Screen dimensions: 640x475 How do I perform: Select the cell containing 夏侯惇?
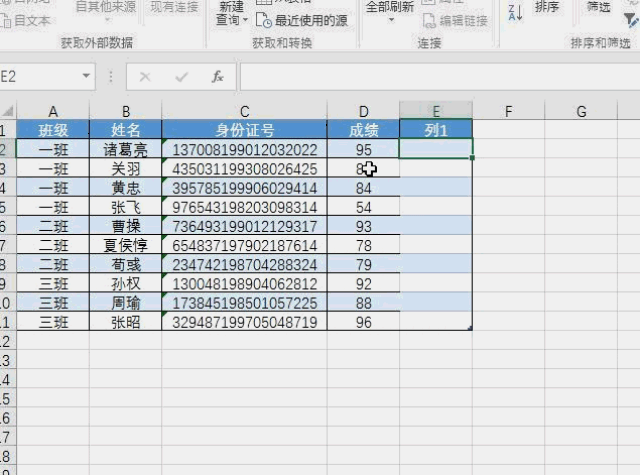tap(126, 245)
